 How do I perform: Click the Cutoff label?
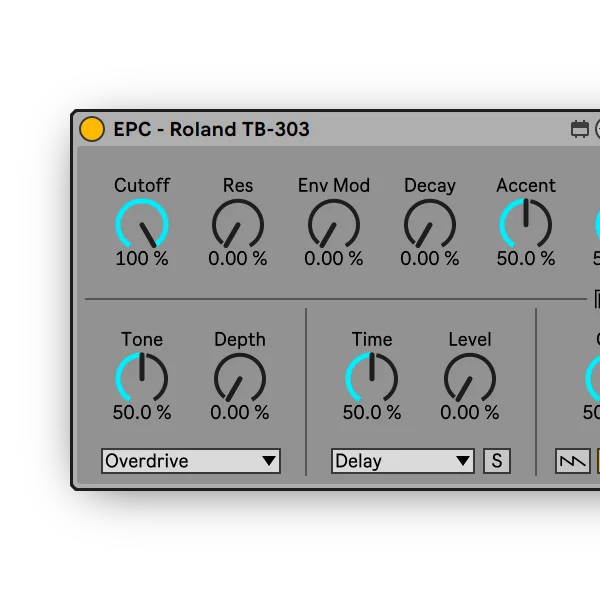click(x=142, y=186)
